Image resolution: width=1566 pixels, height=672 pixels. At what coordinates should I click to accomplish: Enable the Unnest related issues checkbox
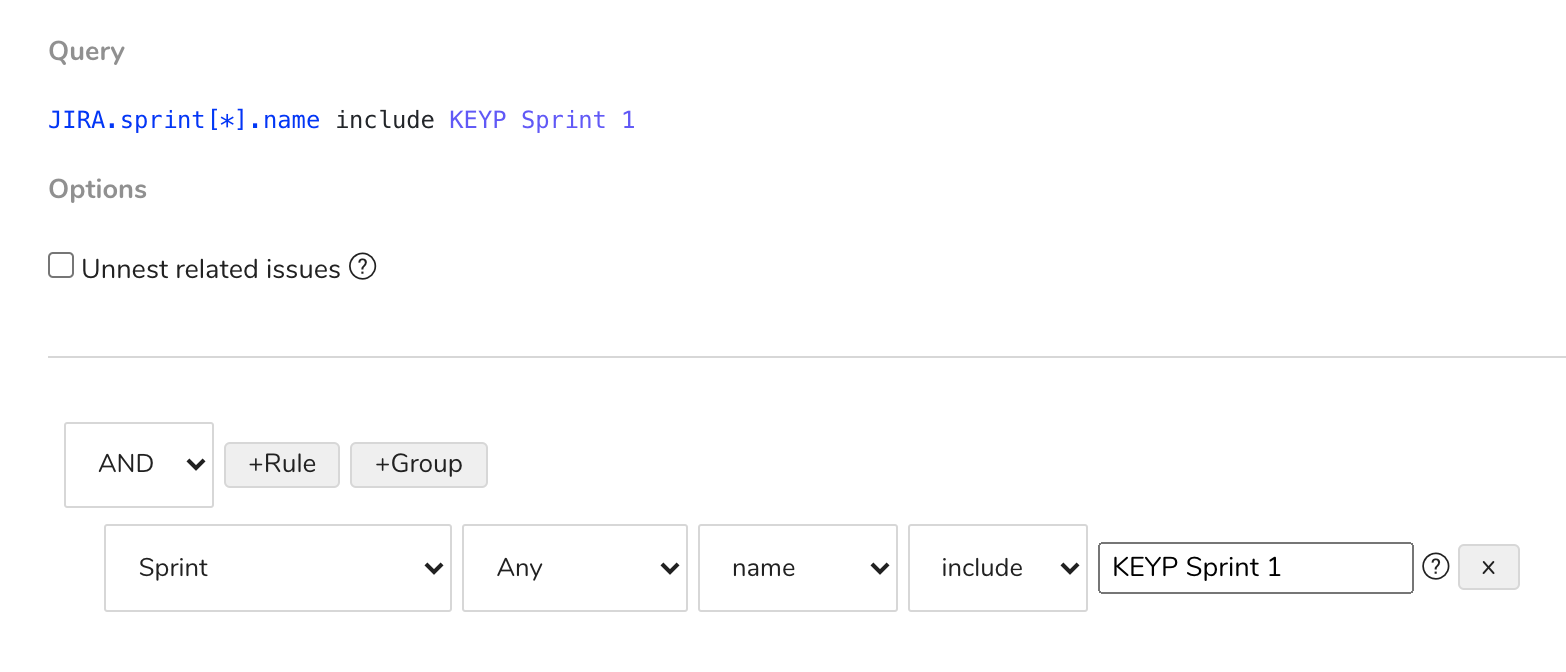click(x=61, y=266)
